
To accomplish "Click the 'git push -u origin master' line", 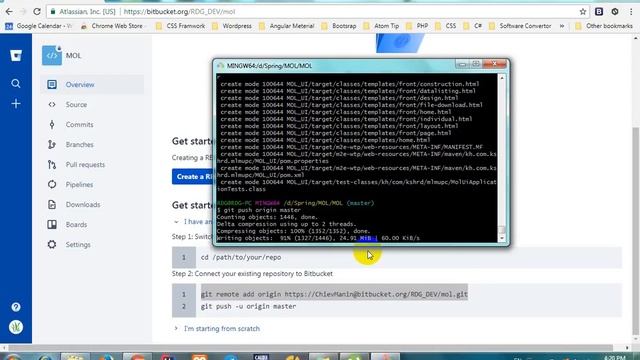I will point(249,306).
